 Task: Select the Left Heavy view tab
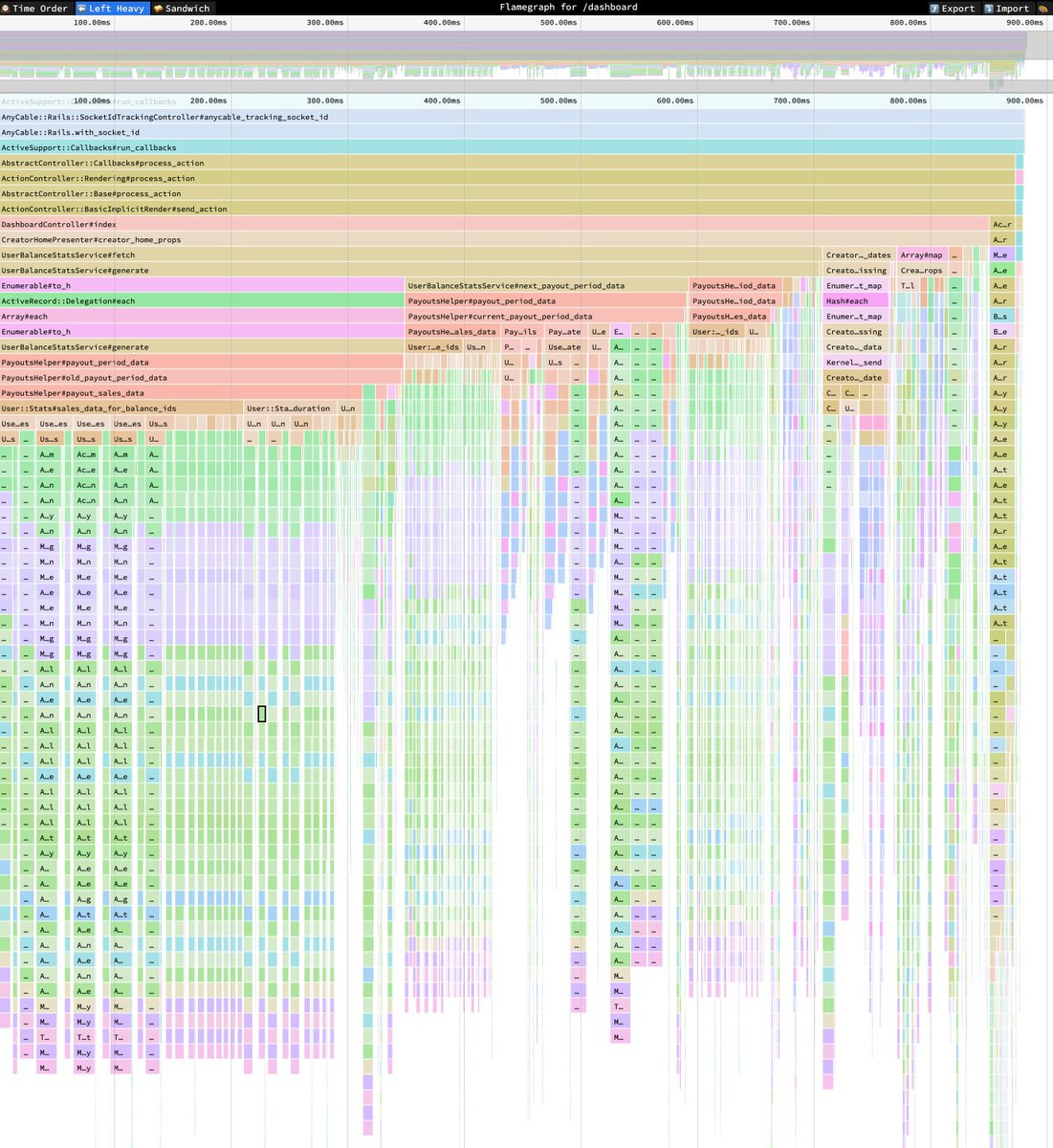111,8
